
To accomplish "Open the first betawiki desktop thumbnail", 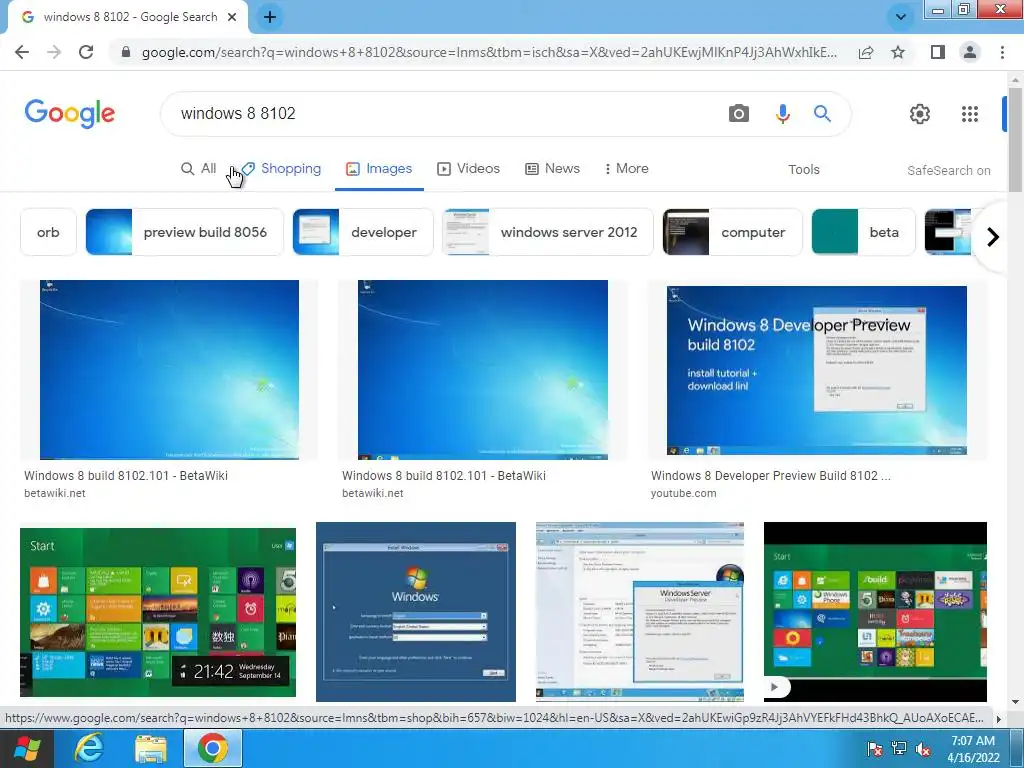I will pyautogui.click(x=169, y=370).
